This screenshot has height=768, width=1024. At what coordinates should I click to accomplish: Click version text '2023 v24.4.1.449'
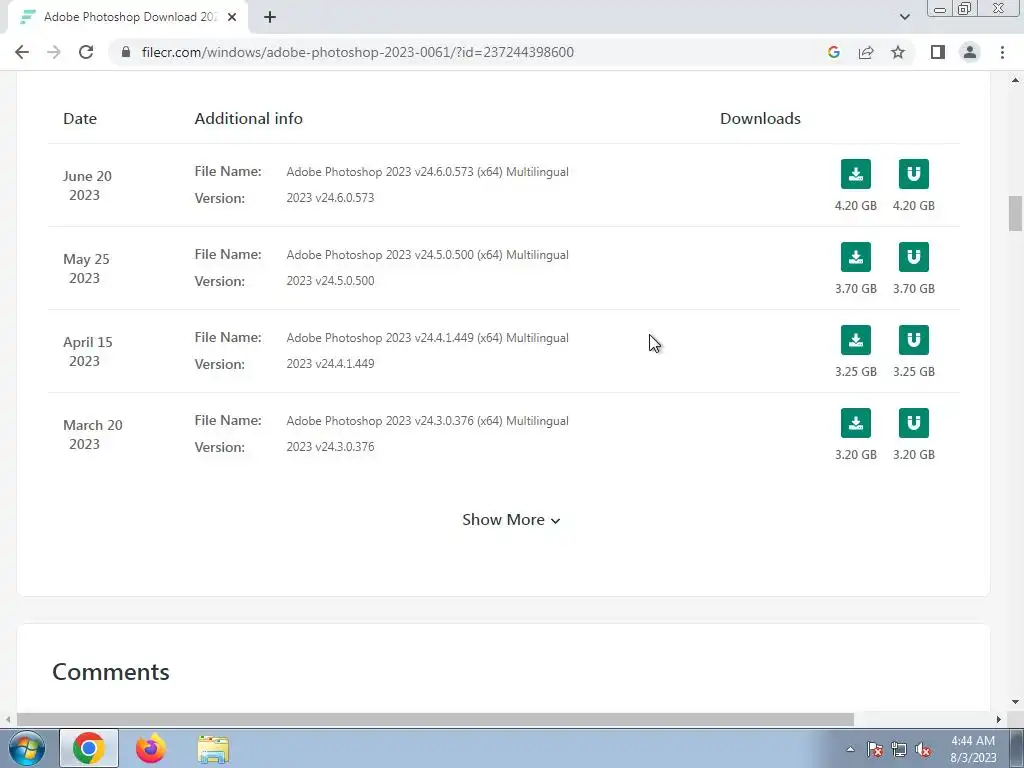(330, 364)
